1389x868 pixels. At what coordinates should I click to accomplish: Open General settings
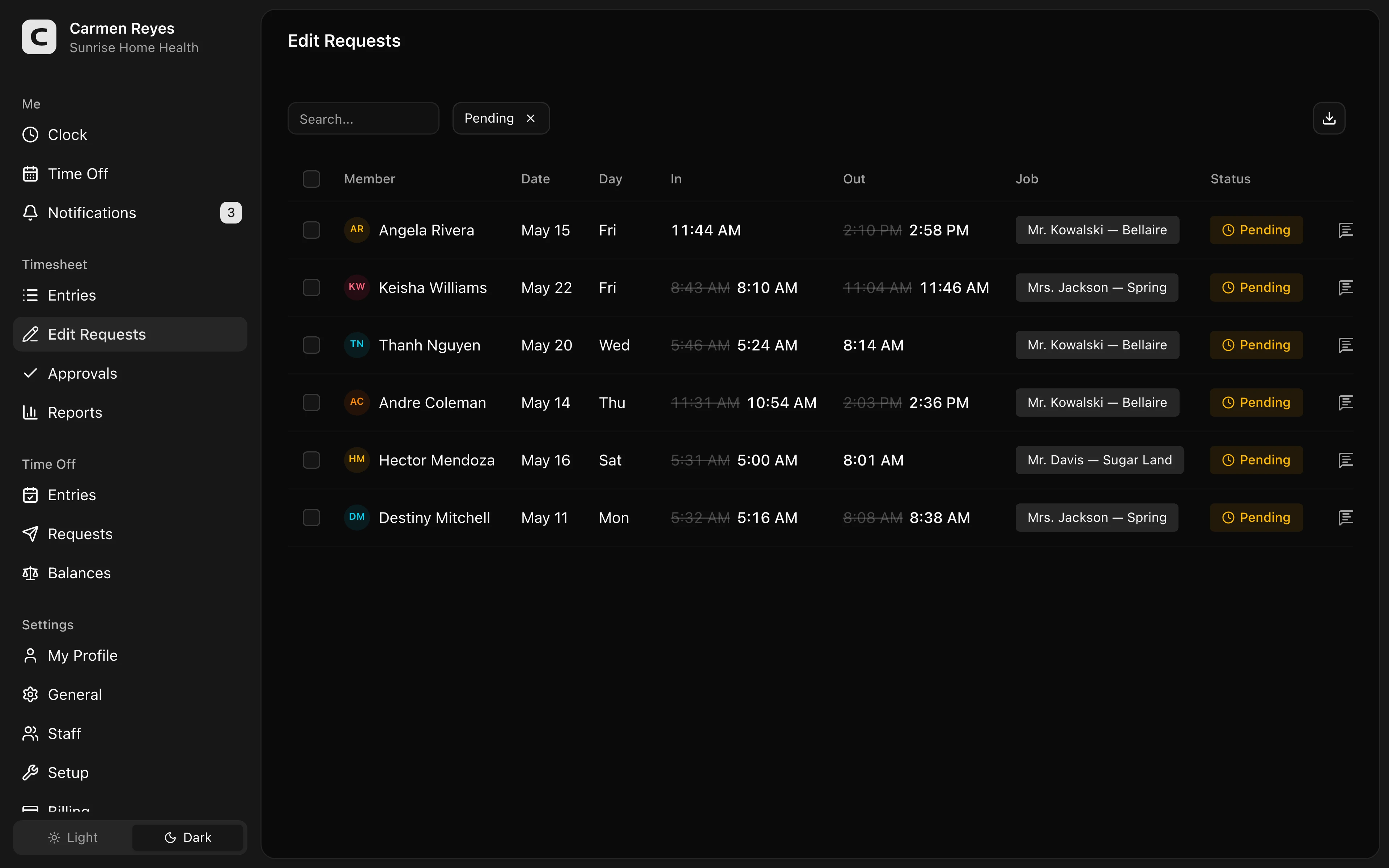(130, 695)
